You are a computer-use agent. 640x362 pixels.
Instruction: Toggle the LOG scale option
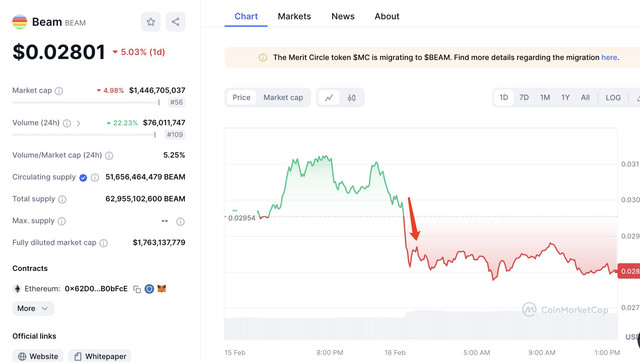tap(613, 98)
